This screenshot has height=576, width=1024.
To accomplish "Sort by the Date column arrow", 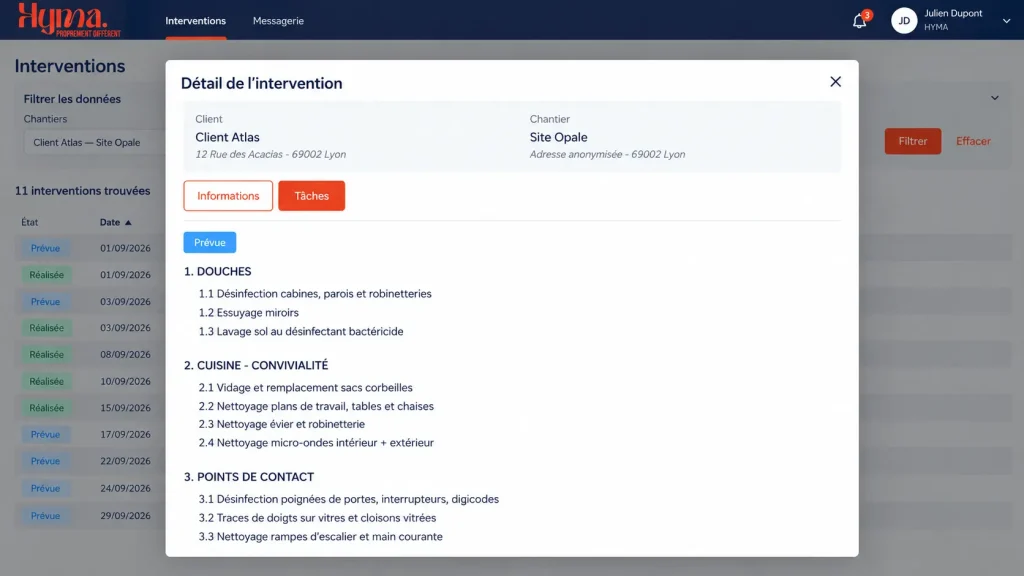I will click(128, 223).
